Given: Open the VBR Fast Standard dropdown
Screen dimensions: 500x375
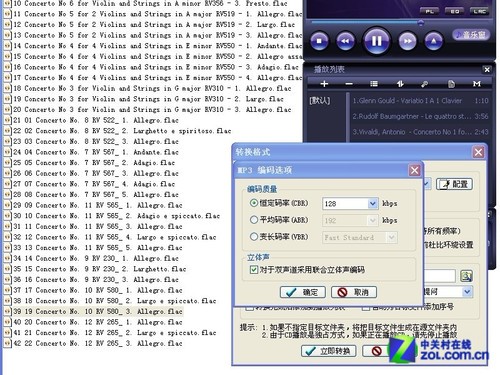Looking at the screenshot, I should point(392,237).
